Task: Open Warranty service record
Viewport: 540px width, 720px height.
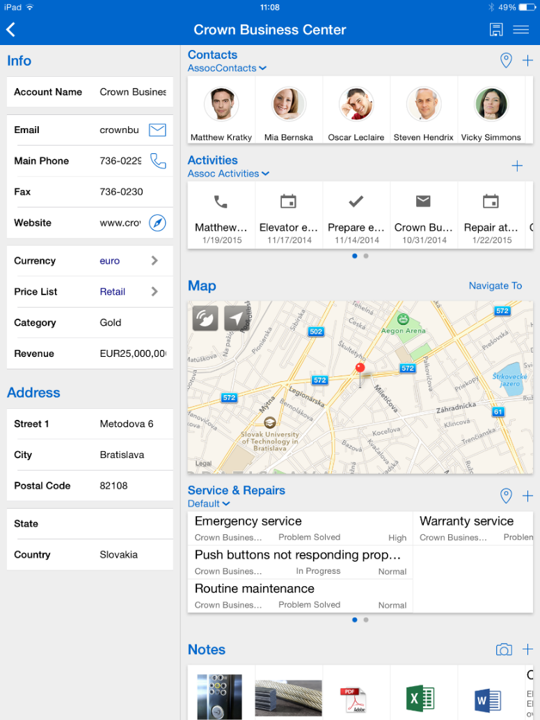Action: [473, 529]
